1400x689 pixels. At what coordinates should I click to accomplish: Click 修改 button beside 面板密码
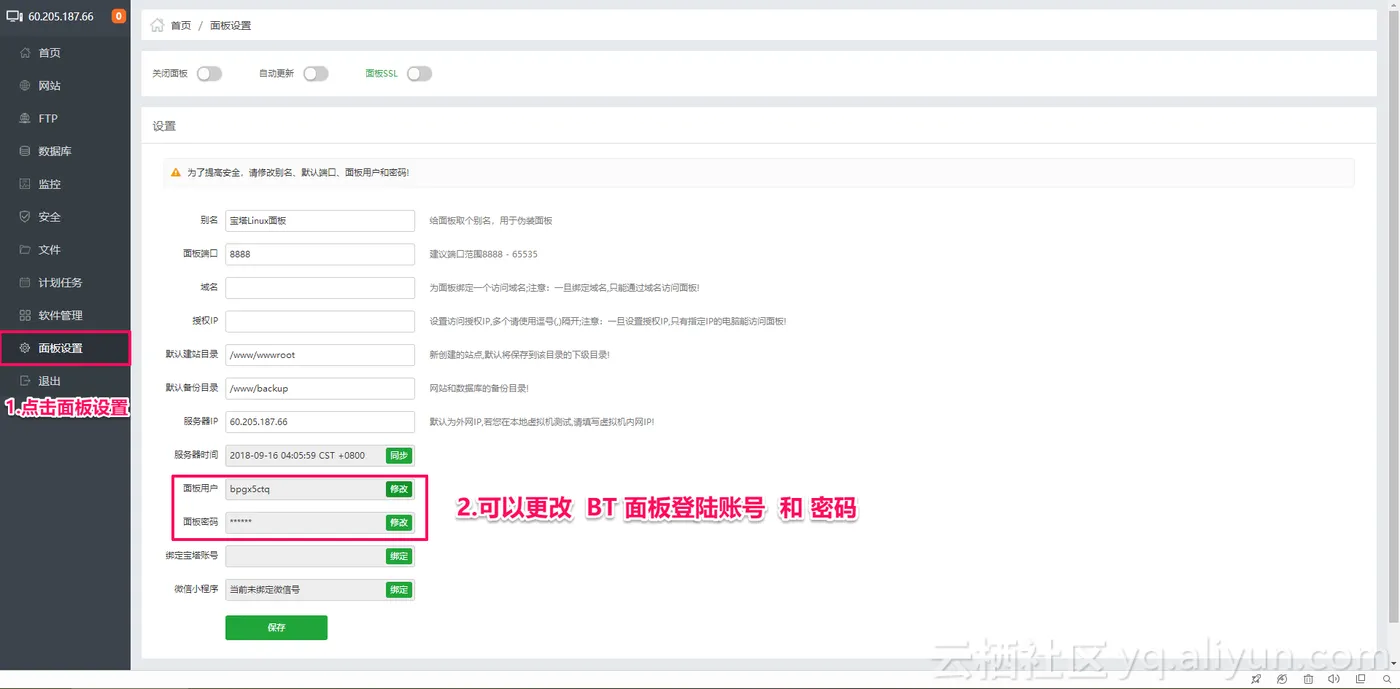click(399, 523)
